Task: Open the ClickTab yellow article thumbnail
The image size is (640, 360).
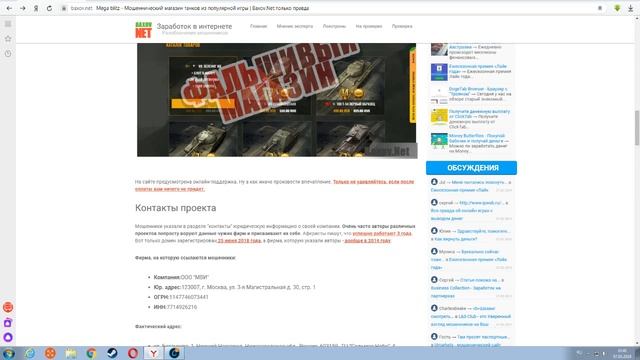Action: tap(439, 116)
